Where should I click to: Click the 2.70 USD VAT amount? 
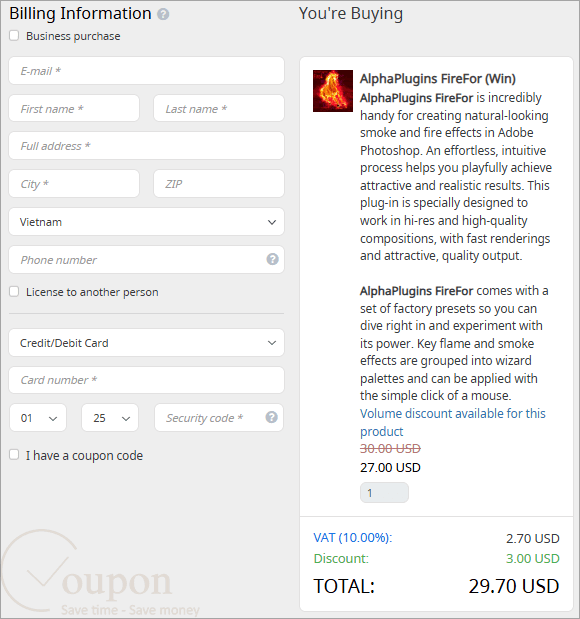tap(533, 538)
